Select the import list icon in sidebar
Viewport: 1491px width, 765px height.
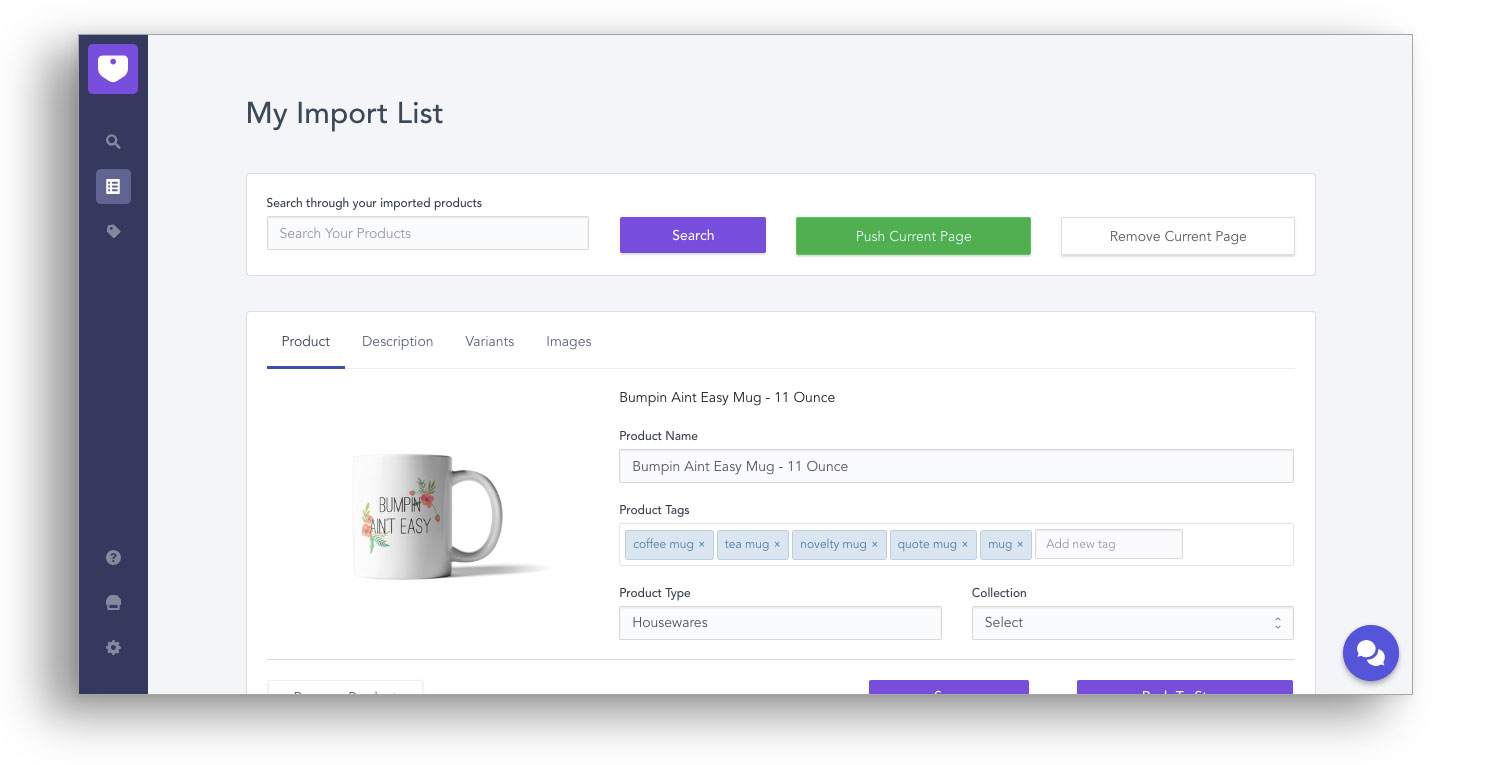113,187
